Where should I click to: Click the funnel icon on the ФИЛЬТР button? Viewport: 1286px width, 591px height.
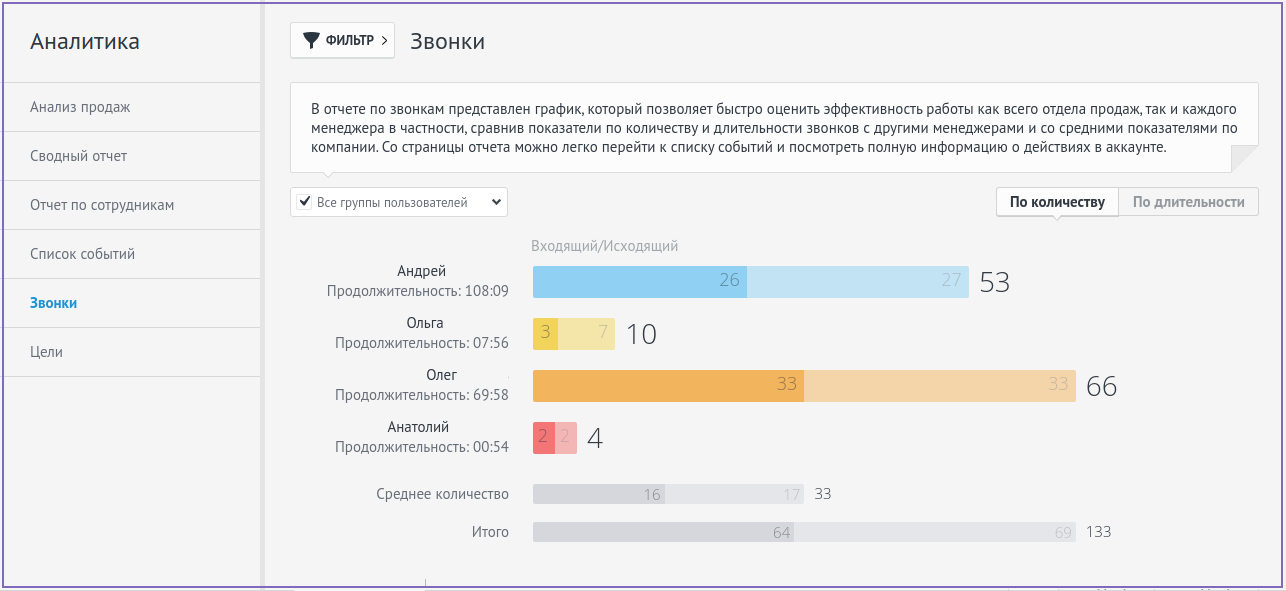coord(312,41)
